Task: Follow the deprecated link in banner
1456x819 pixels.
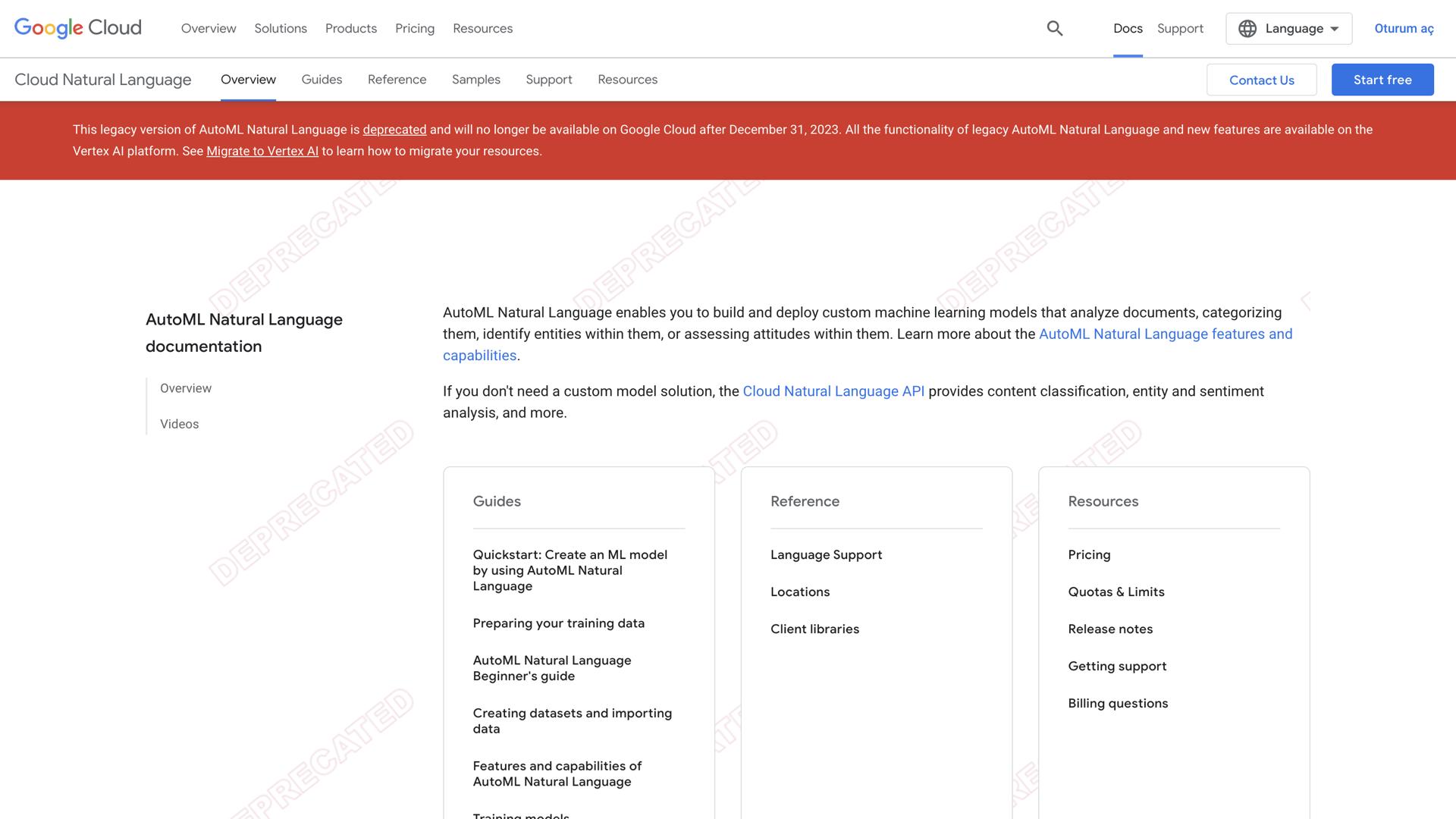Action: 394,130
